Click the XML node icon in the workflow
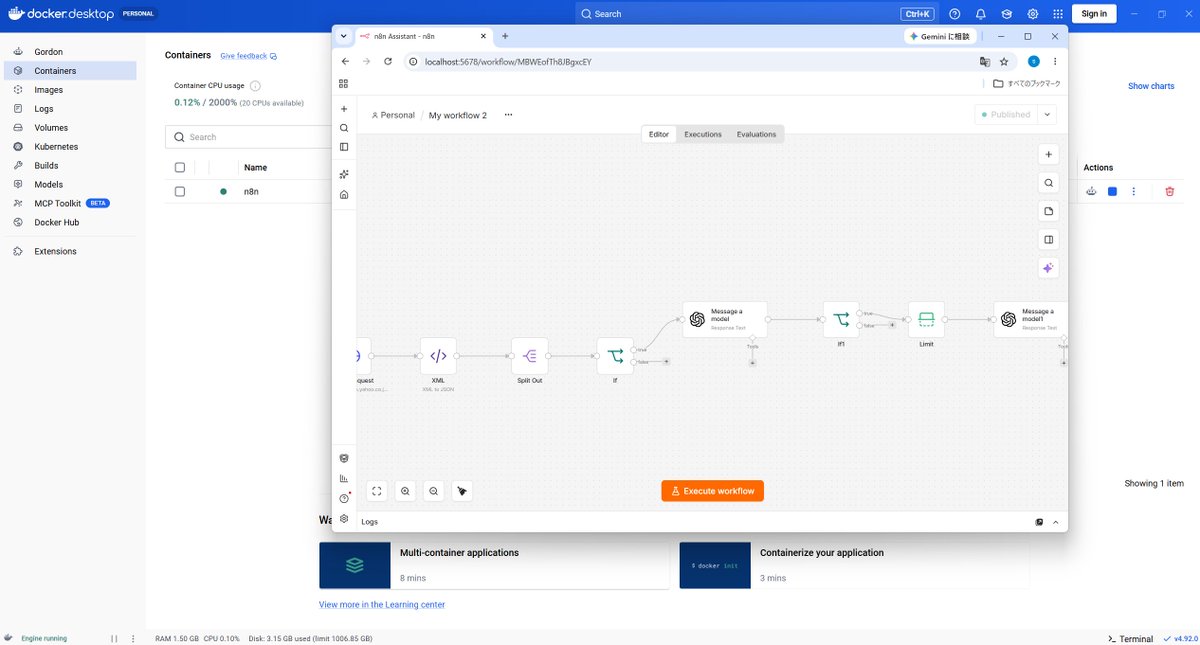The width and height of the screenshot is (1200, 645). coord(438,355)
